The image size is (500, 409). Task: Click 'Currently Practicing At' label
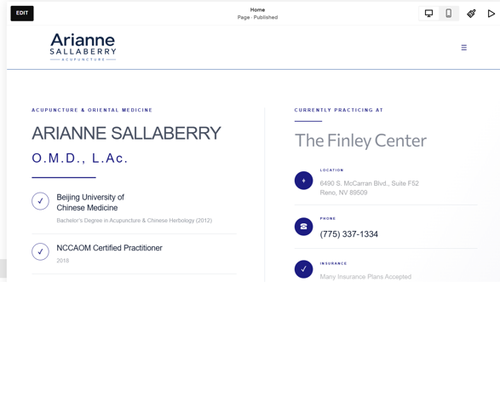(338, 110)
